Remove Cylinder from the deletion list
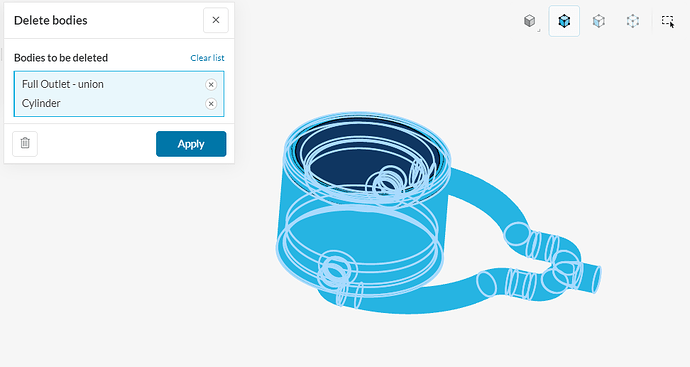Screen dimensions: 690x367 (211, 104)
